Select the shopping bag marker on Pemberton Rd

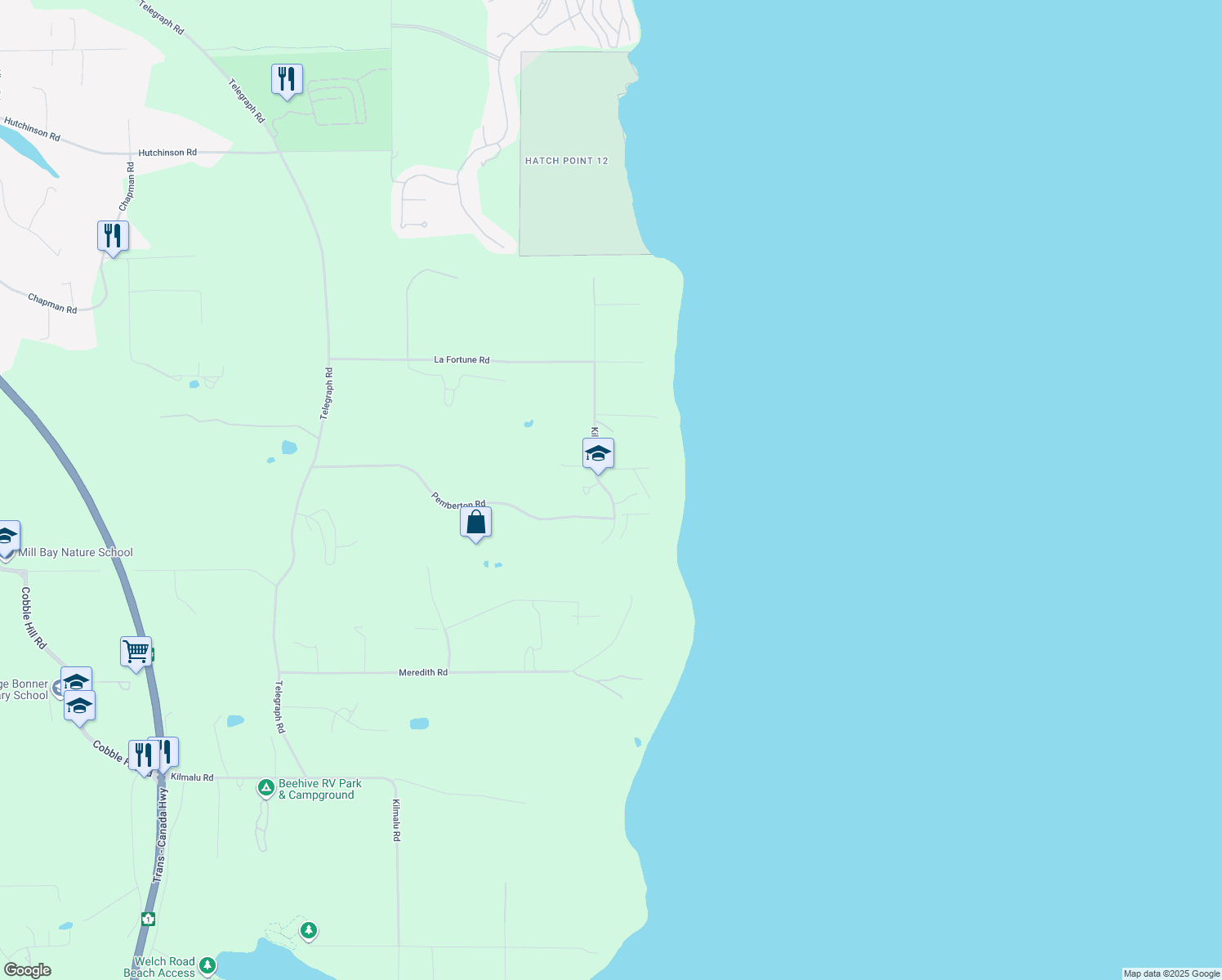pos(475,522)
